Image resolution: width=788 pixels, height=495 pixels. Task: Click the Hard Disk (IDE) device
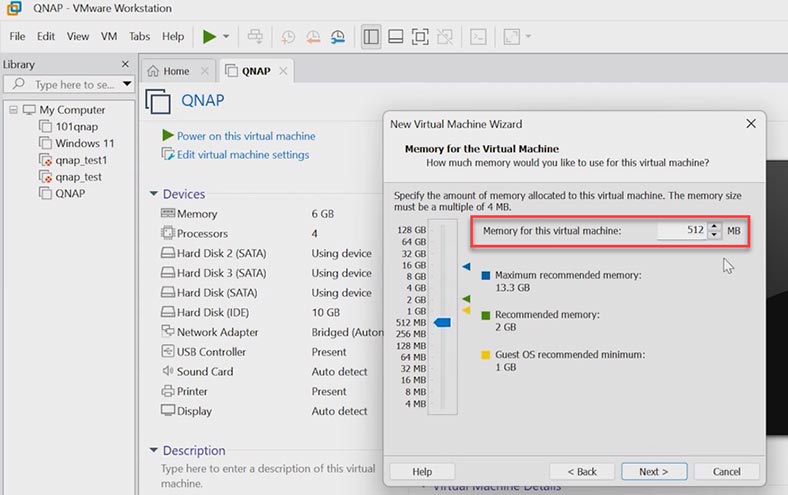(213, 312)
